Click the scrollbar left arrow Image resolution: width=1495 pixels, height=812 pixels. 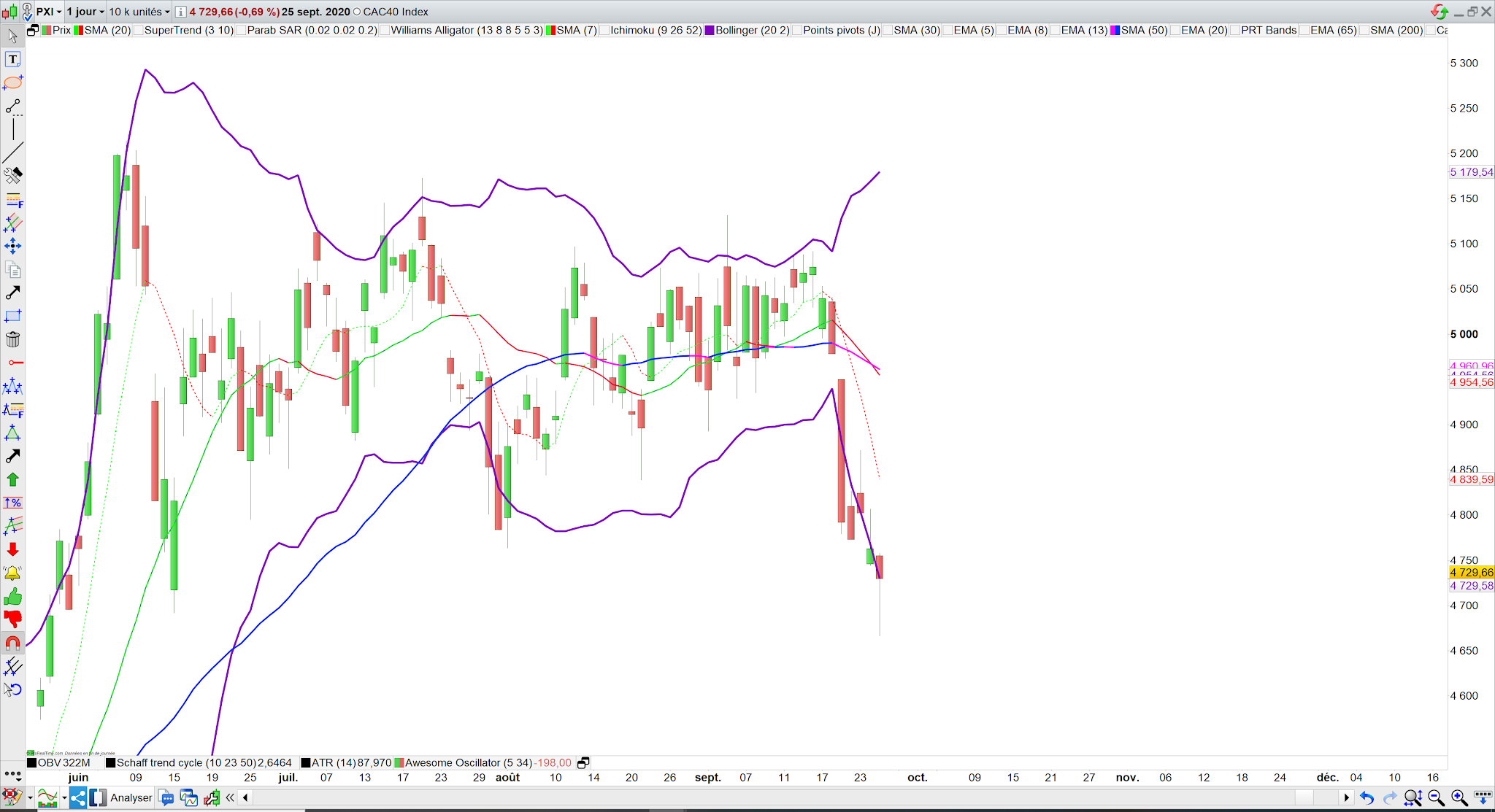(x=245, y=797)
